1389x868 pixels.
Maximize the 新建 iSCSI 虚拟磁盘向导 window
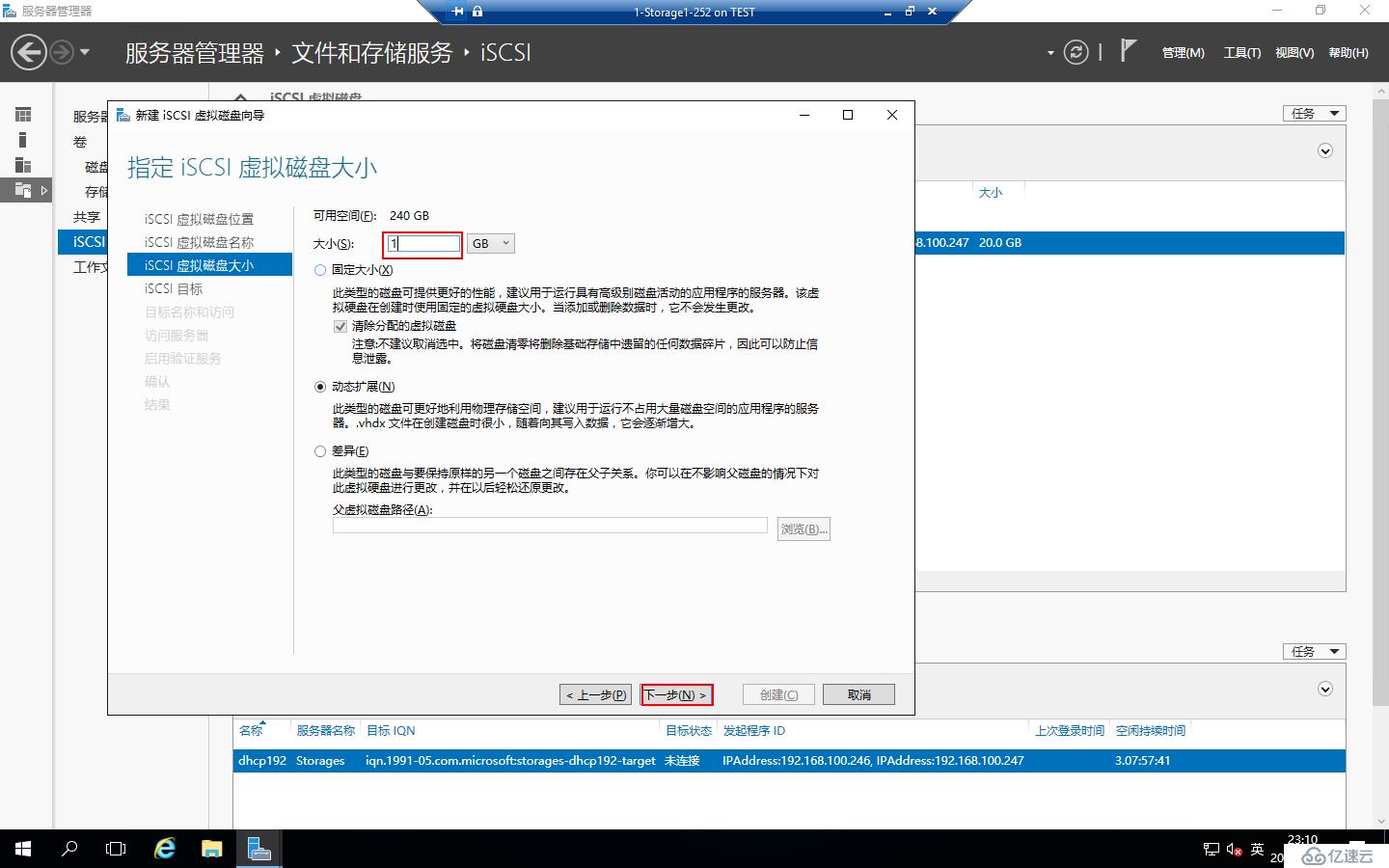pos(848,115)
